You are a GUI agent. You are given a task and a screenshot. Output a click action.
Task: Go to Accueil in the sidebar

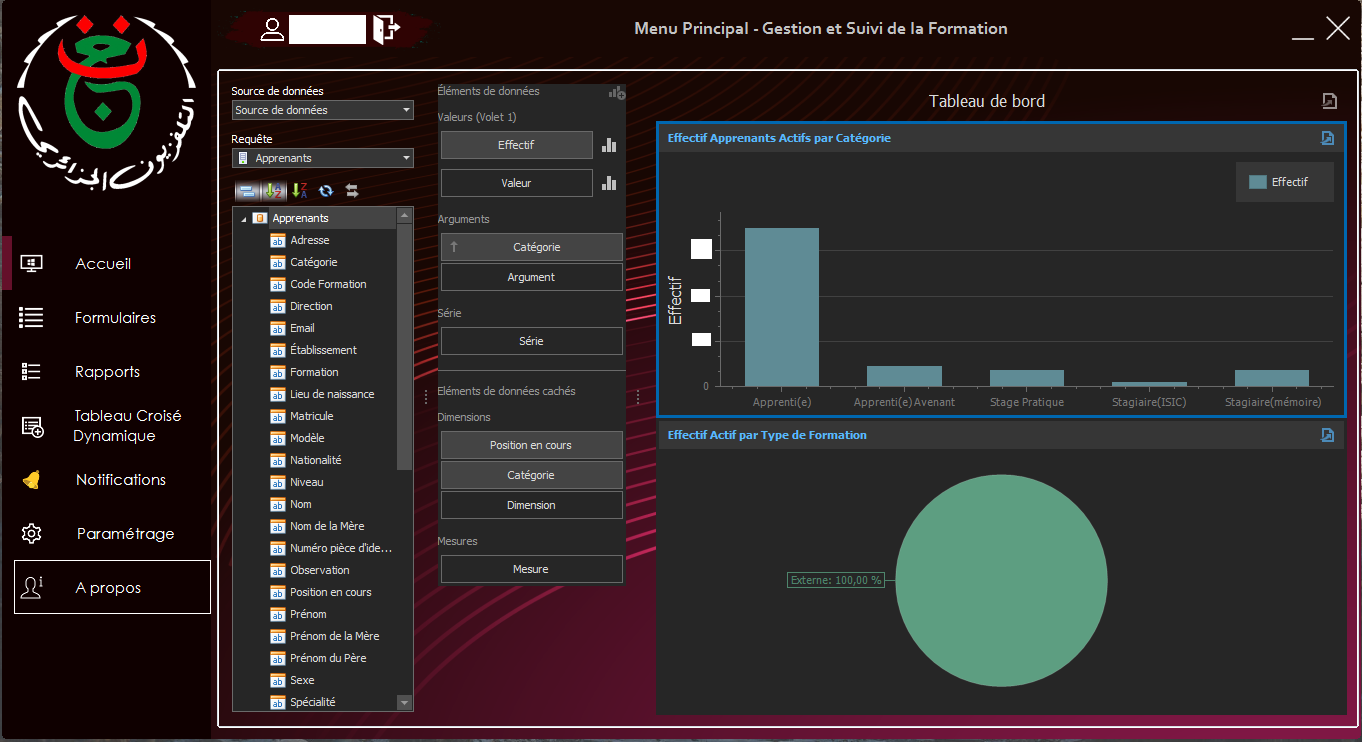[103, 264]
